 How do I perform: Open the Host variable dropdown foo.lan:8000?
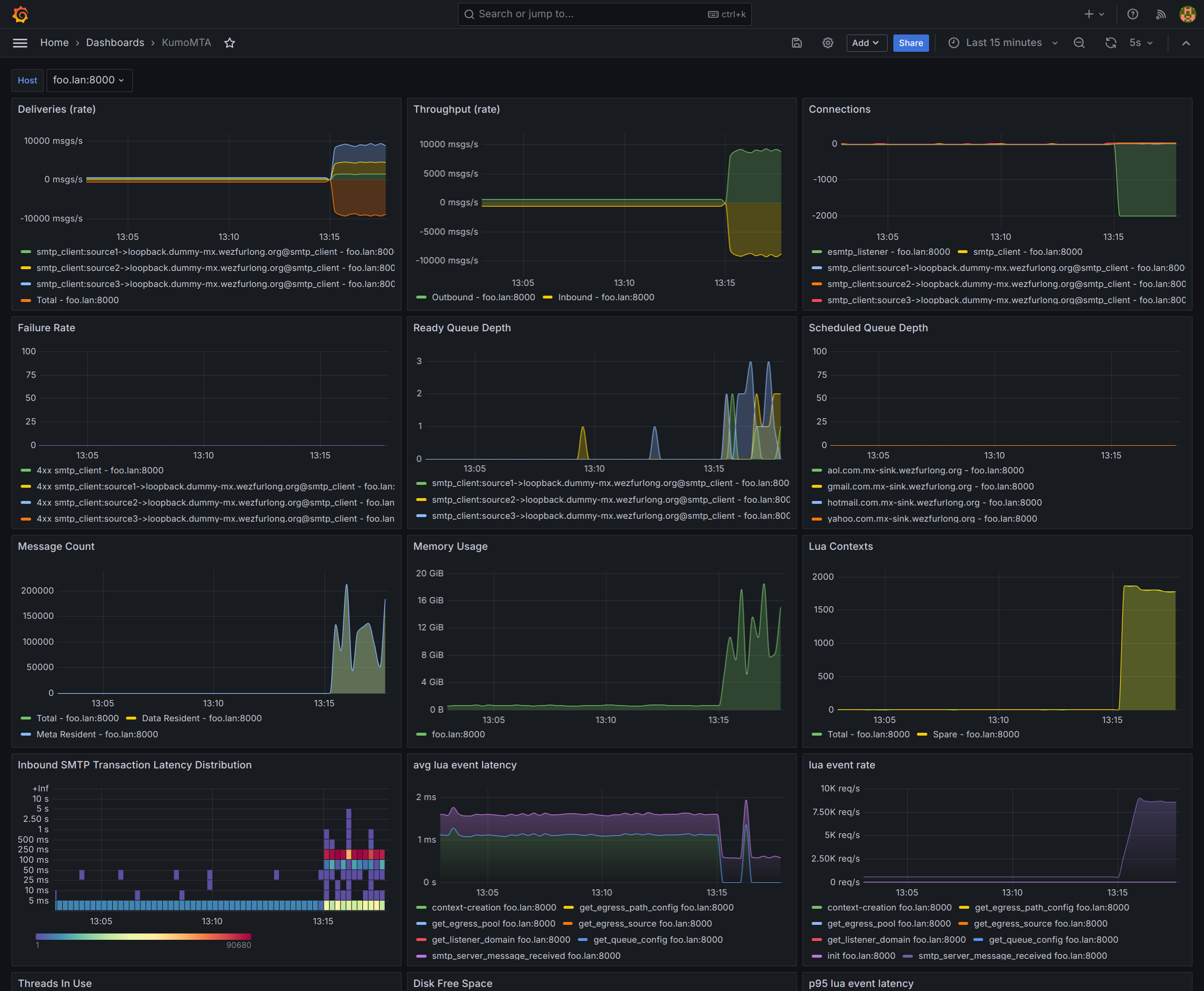tap(89, 81)
